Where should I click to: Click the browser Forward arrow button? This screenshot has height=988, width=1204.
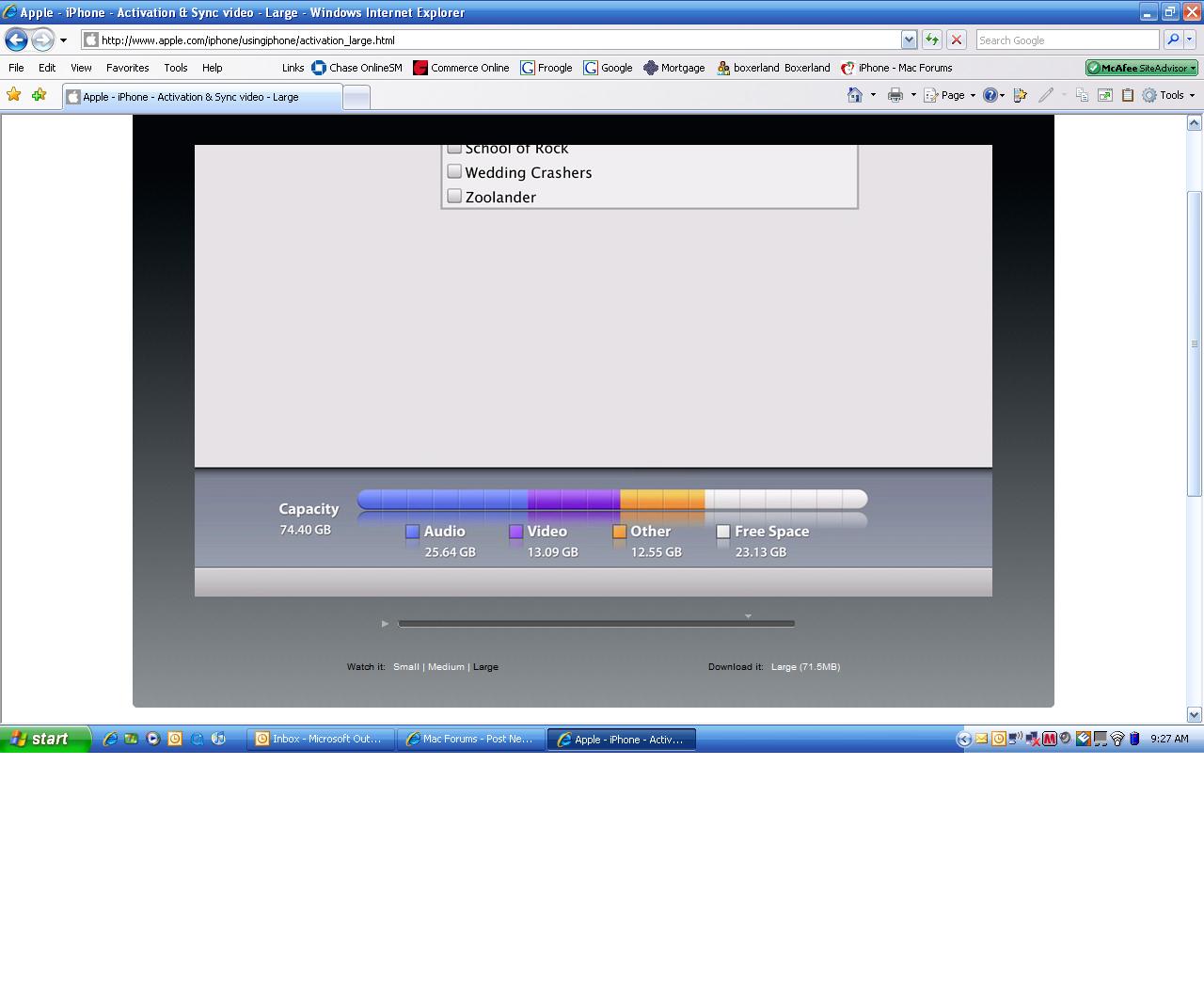pyautogui.click(x=42, y=40)
